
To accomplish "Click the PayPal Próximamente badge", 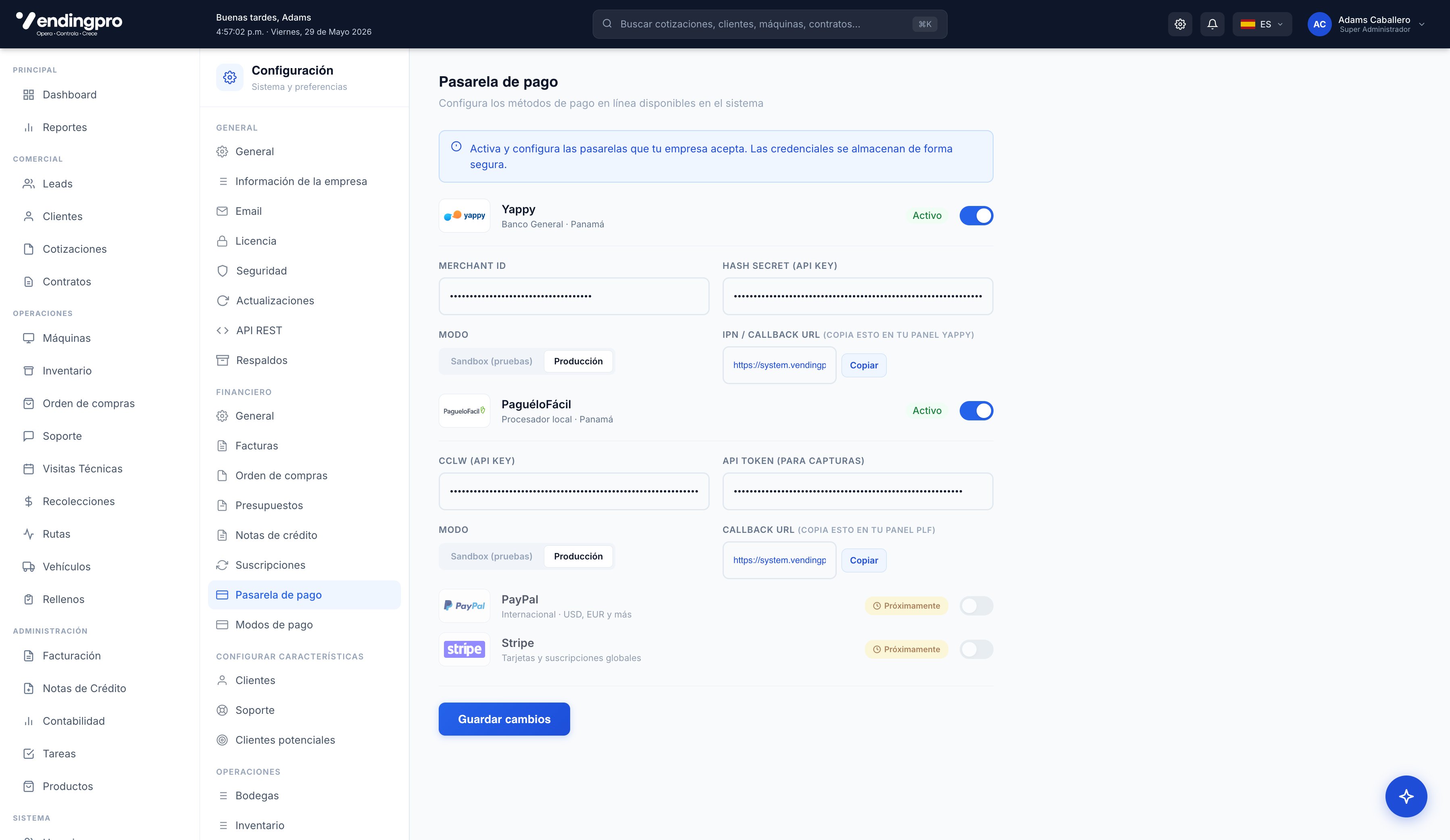I will 906,606.
